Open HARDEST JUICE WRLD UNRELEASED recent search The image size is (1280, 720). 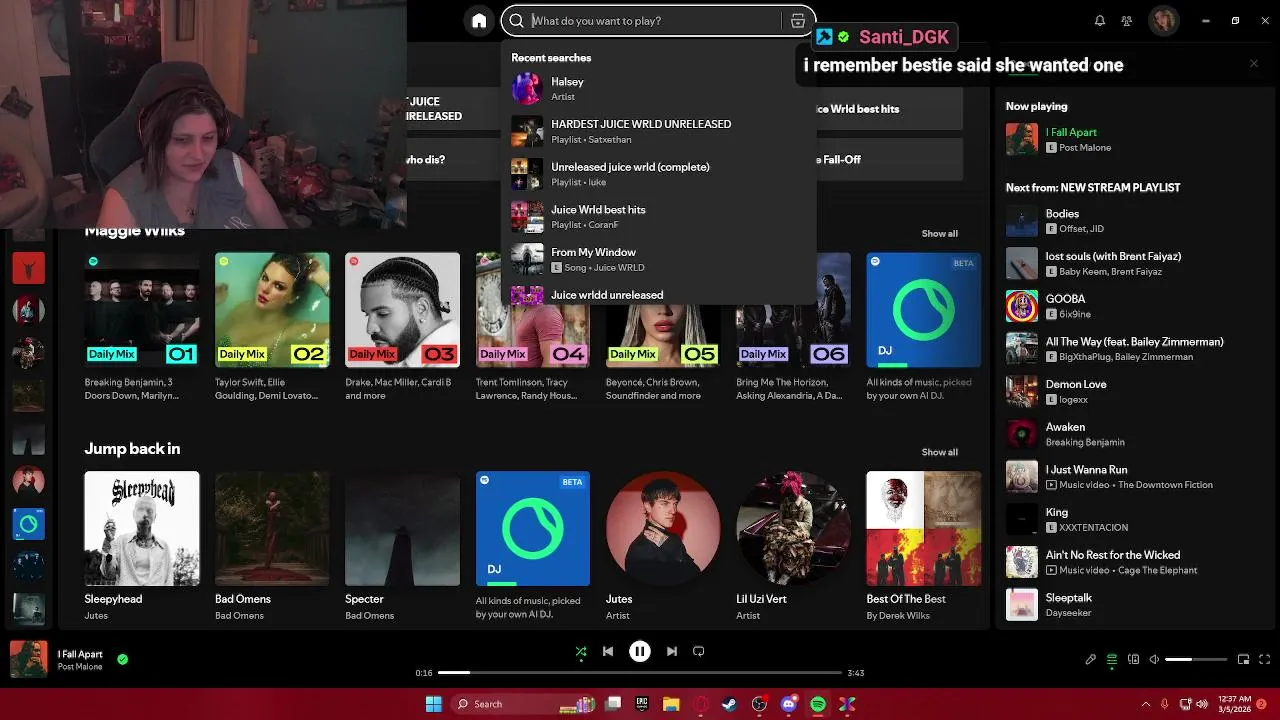pos(659,131)
